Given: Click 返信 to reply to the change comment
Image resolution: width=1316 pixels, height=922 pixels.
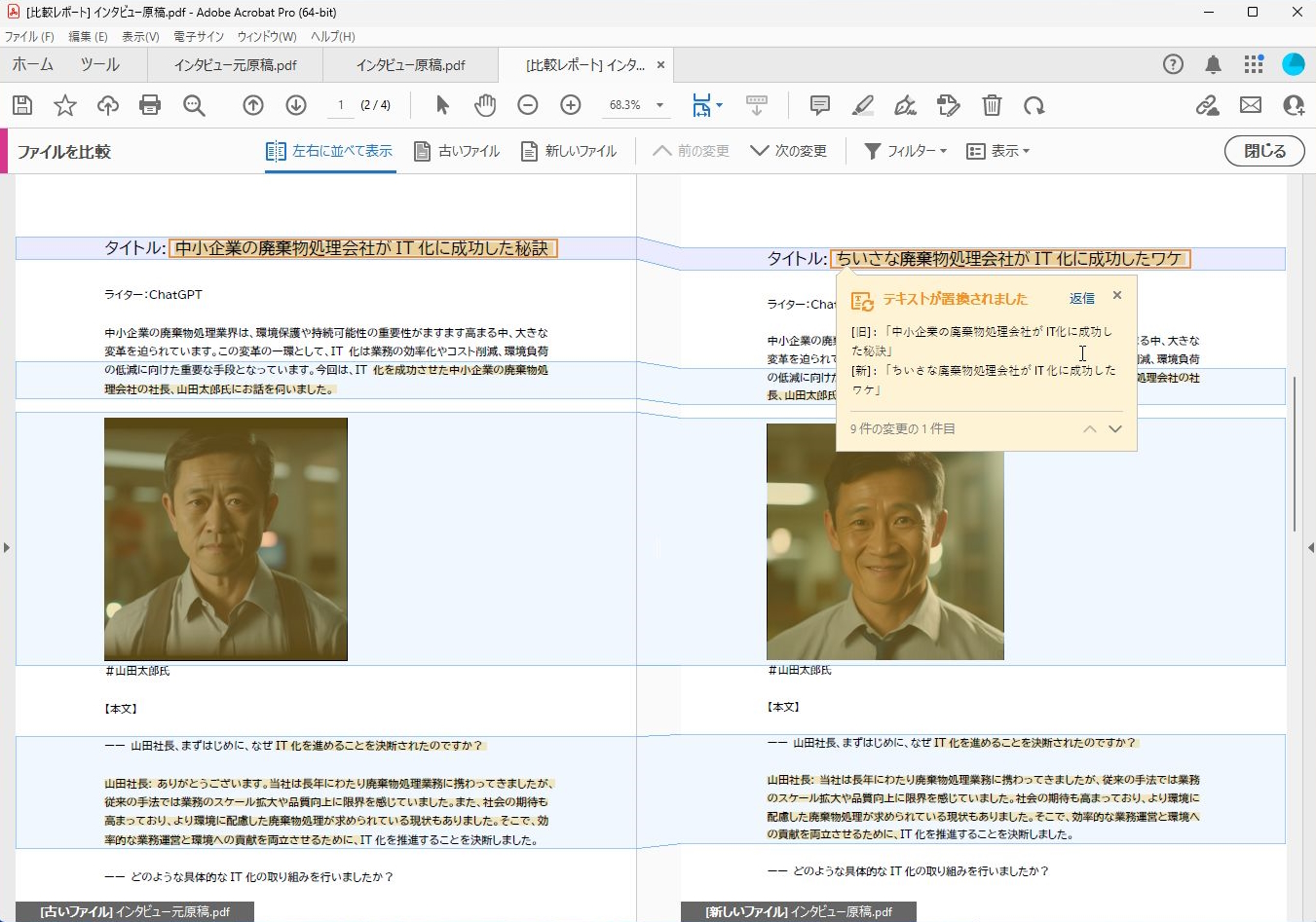Looking at the screenshot, I should 1081,298.
